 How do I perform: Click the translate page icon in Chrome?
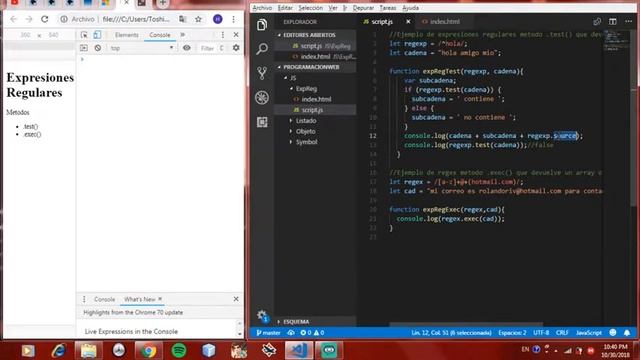tap(182, 19)
